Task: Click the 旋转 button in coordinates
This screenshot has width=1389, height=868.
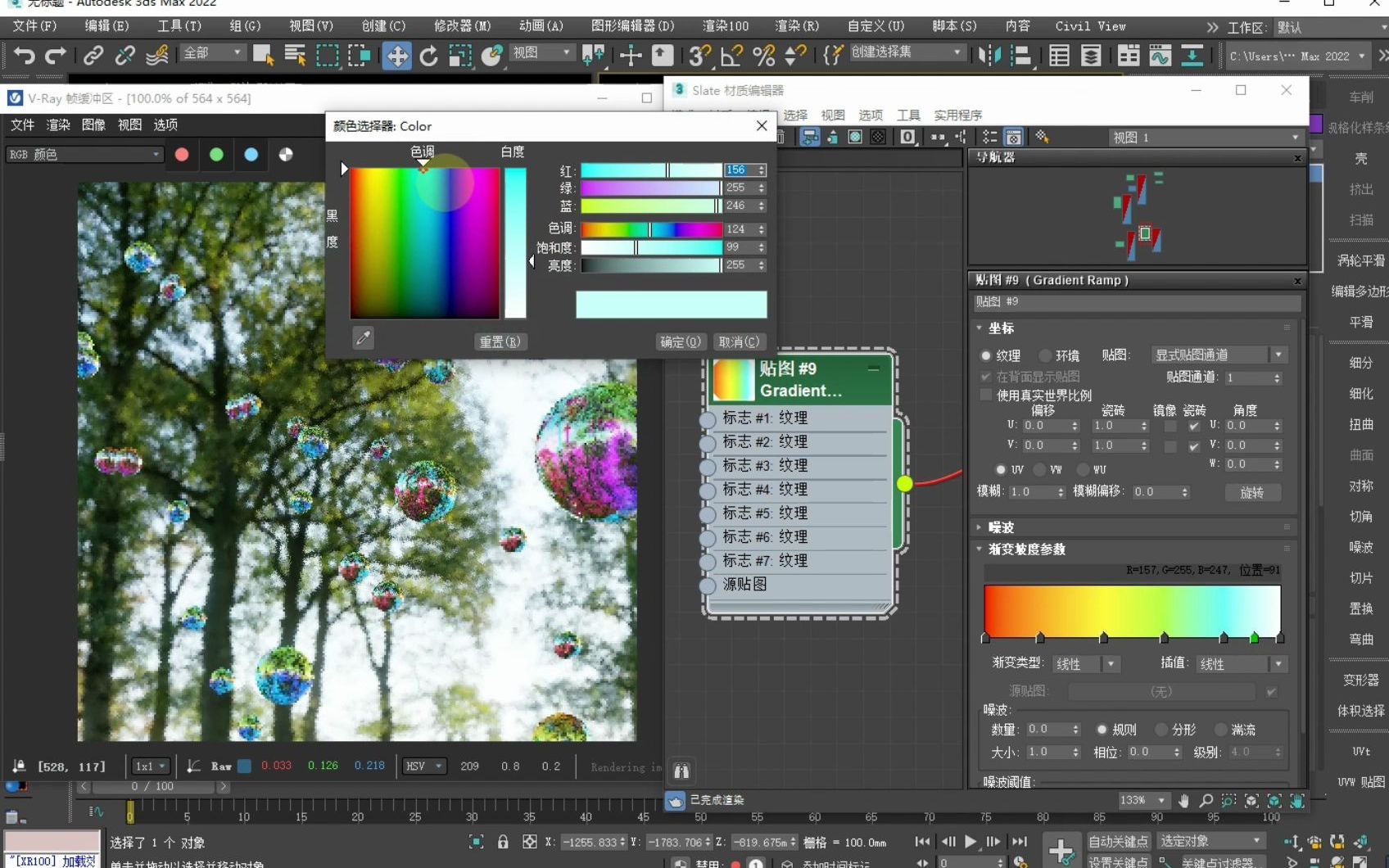Action: (1252, 492)
